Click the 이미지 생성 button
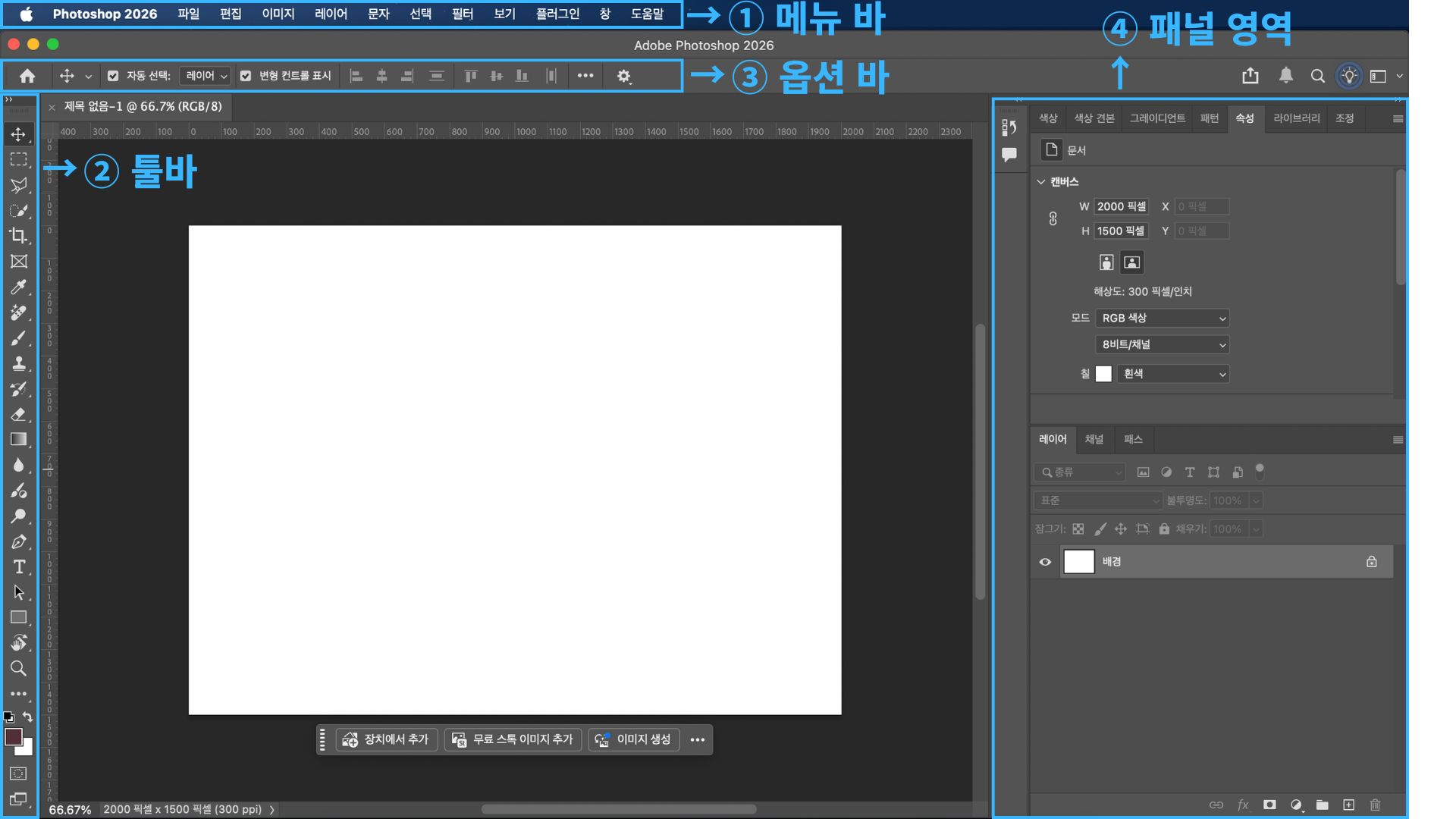This screenshot has height=819, width=1456. [x=634, y=739]
